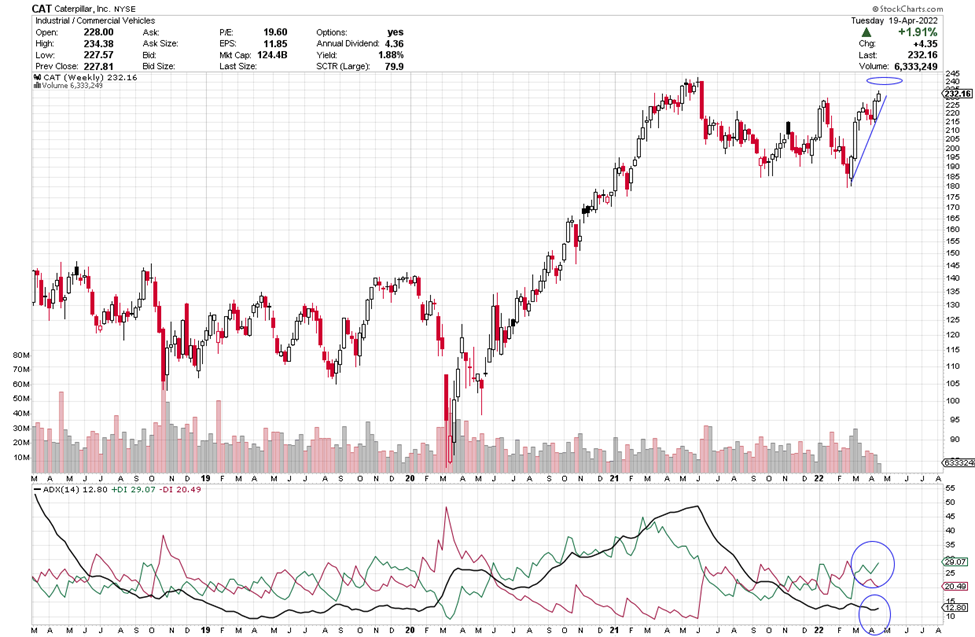Click the SCTR (Large) value 79.9
This screenshot has width=975, height=637.
pos(394,66)
